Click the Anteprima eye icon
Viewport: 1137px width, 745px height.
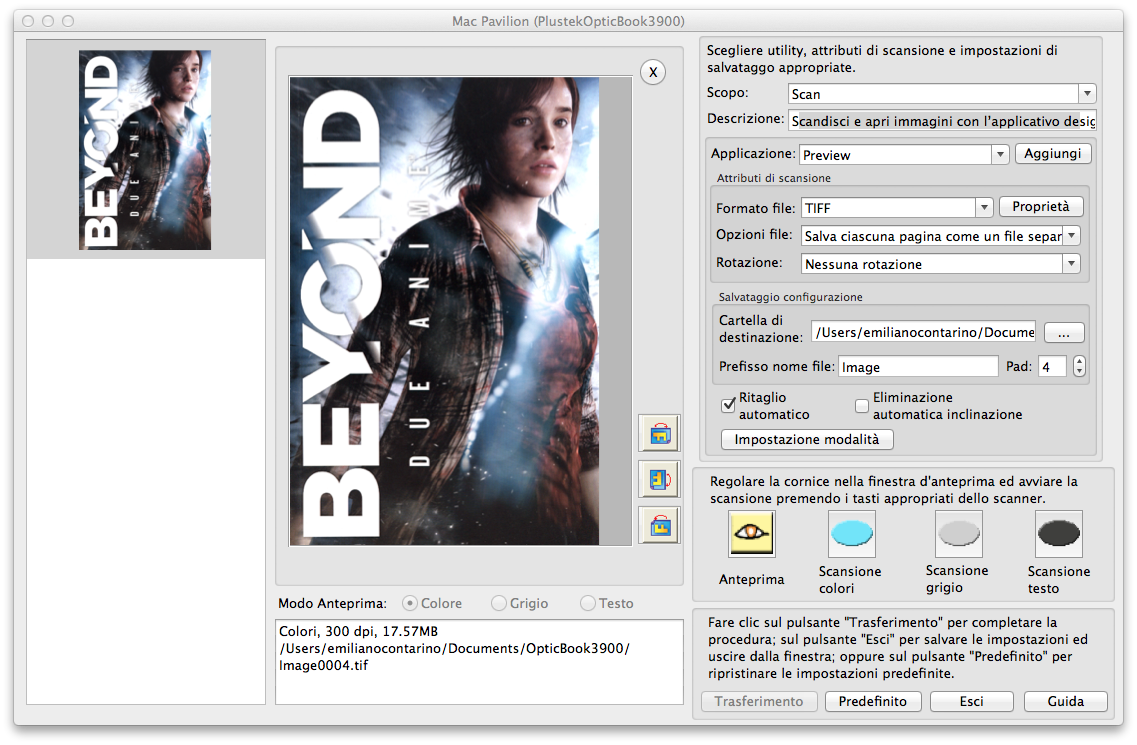(751, 534)
